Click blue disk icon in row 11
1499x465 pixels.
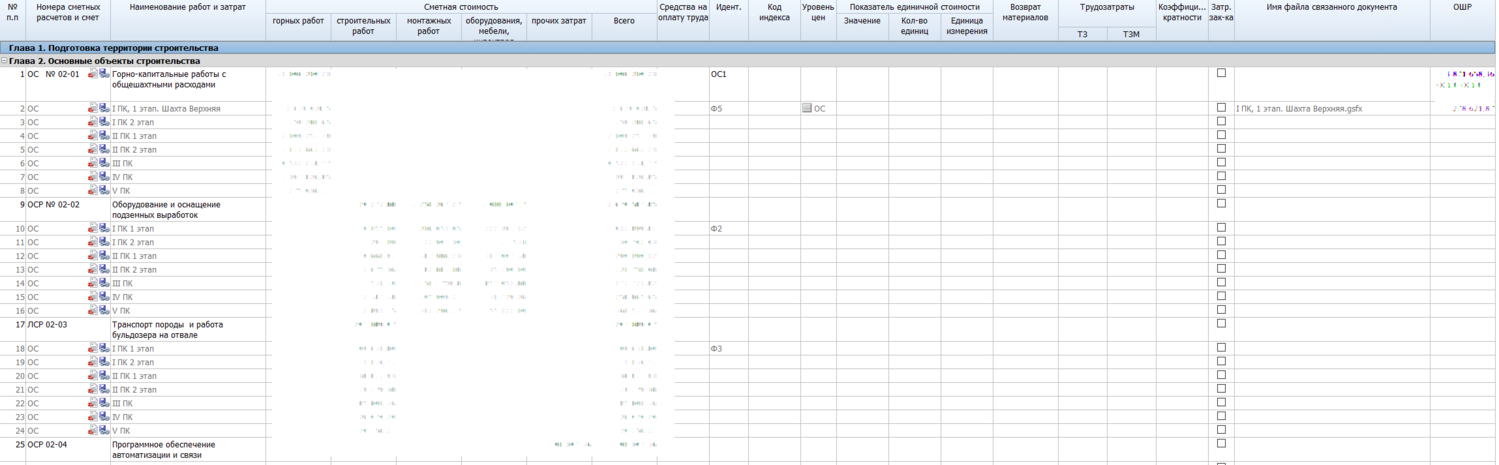pos(105,242)
